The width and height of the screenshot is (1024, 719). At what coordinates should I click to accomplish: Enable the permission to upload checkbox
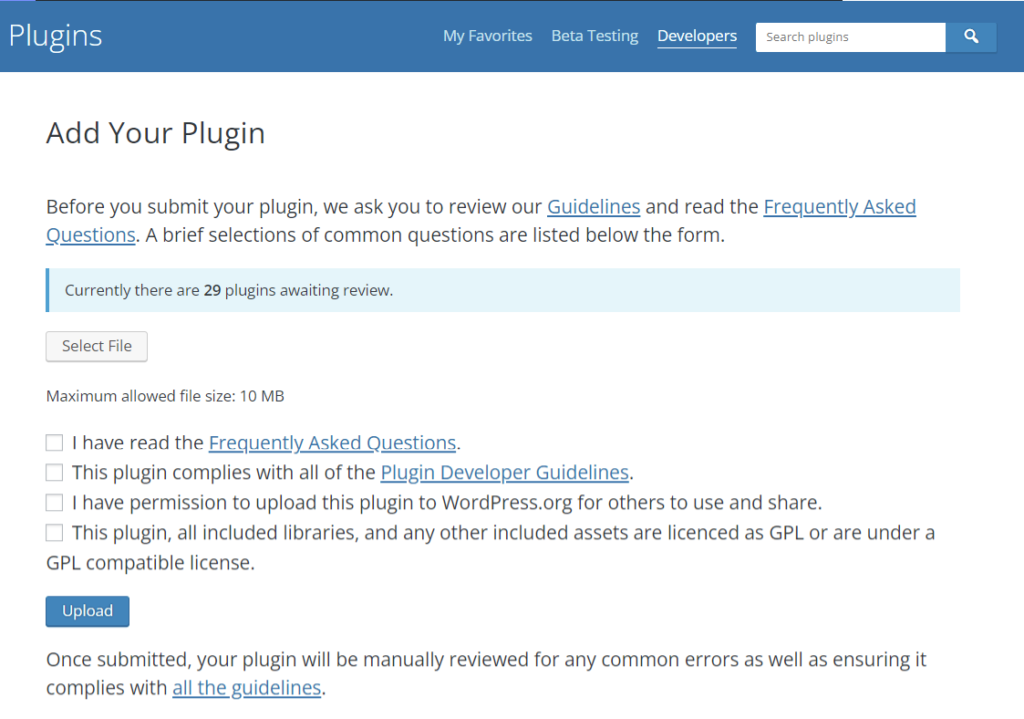[54, 502]
